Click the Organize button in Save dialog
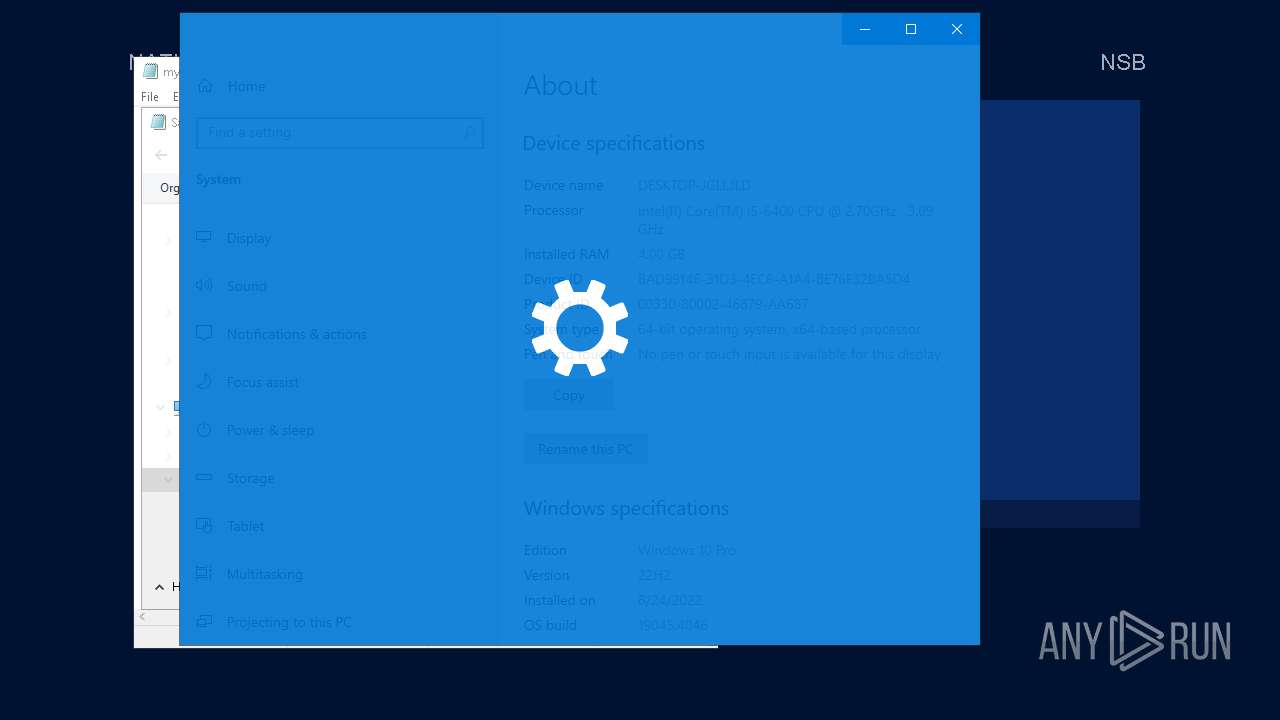 (x=170, y=188)
